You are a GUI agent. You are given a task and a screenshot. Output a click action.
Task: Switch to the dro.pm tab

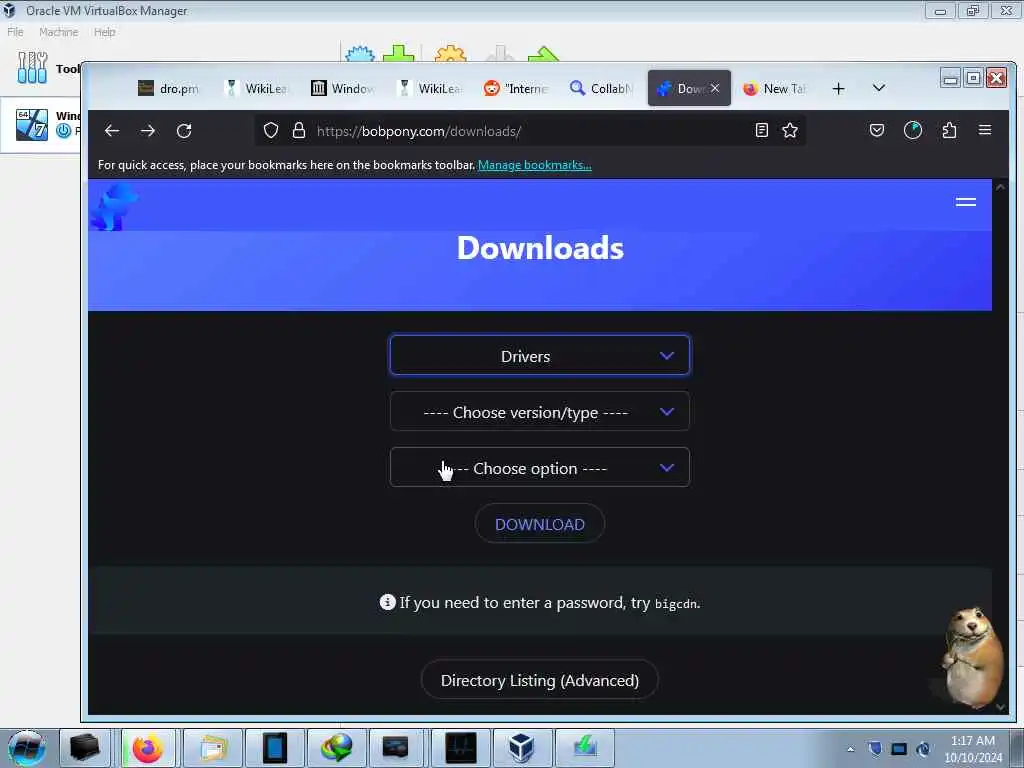168,88
